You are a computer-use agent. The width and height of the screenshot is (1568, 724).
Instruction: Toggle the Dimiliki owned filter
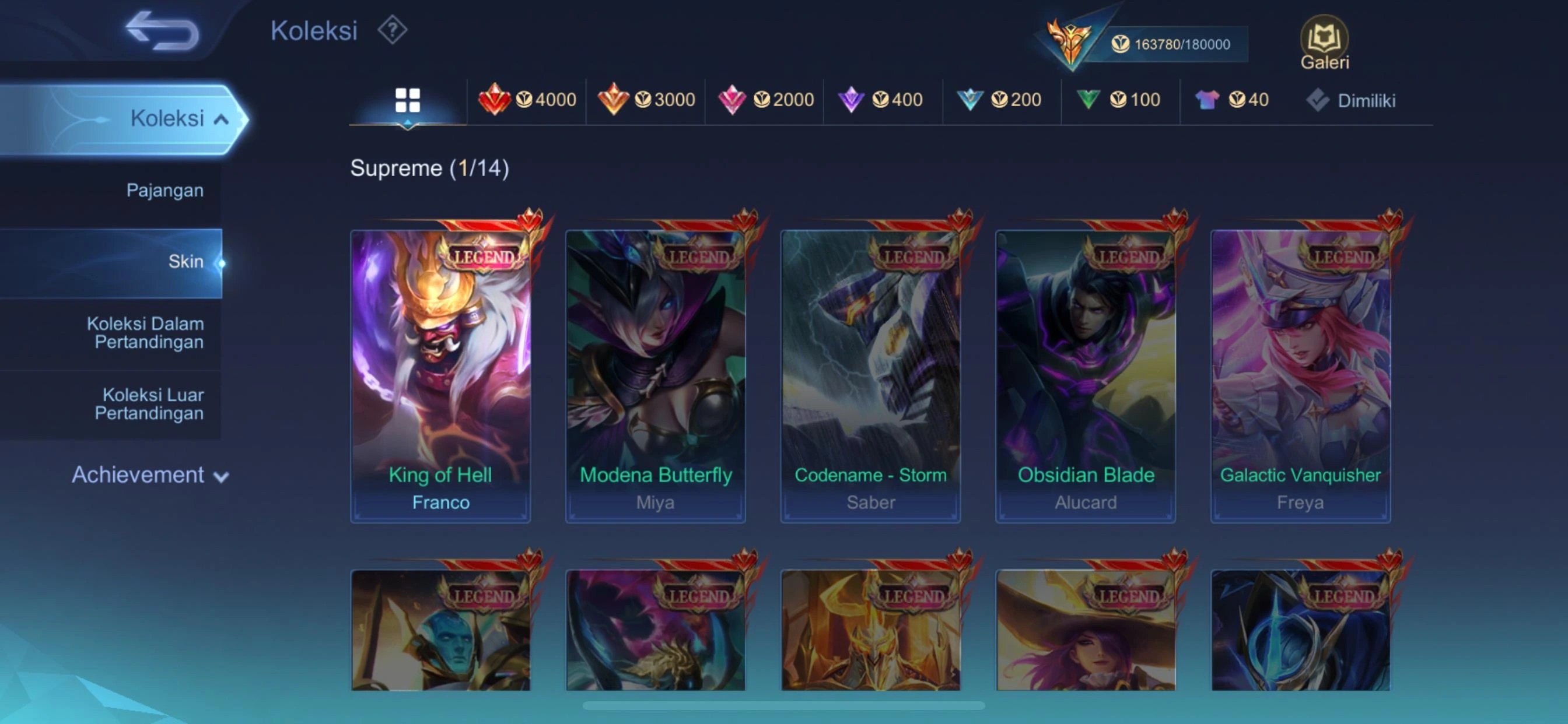1350,100
